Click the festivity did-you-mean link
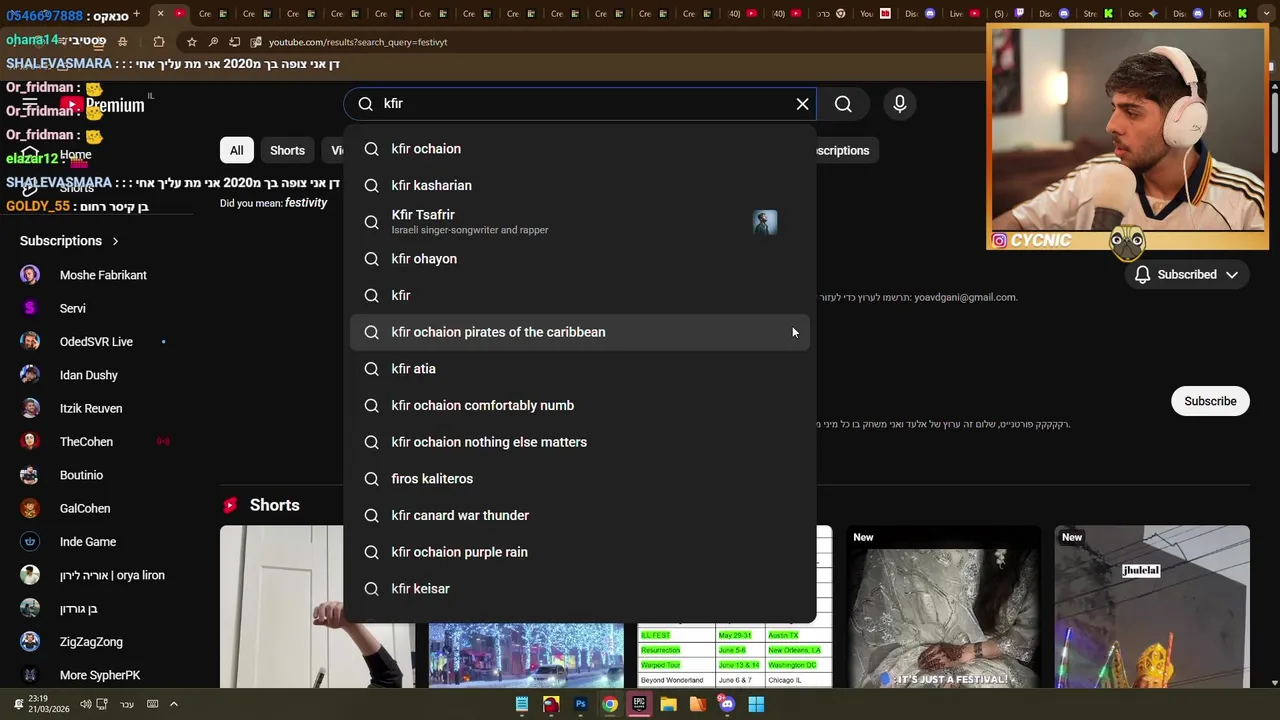 coord(306,203)
